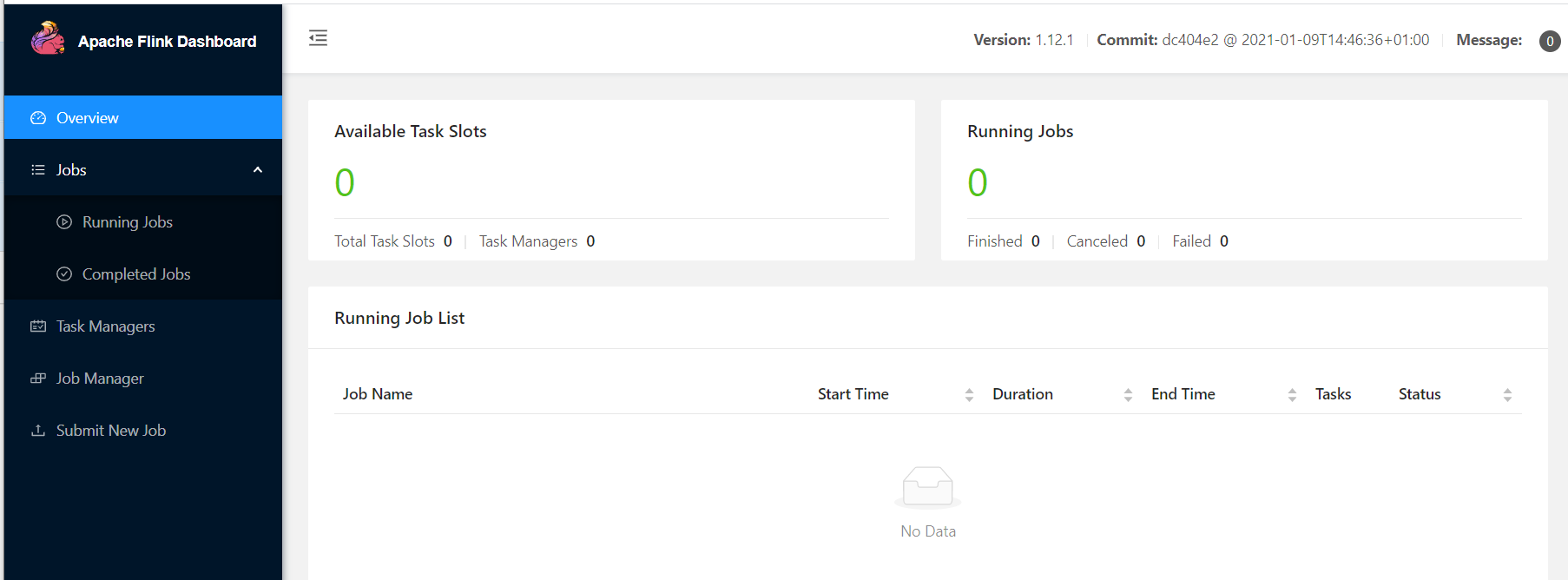Click the Running Jobs play icon
Screen dimensions: 1568x580
[x=64, y=222]
